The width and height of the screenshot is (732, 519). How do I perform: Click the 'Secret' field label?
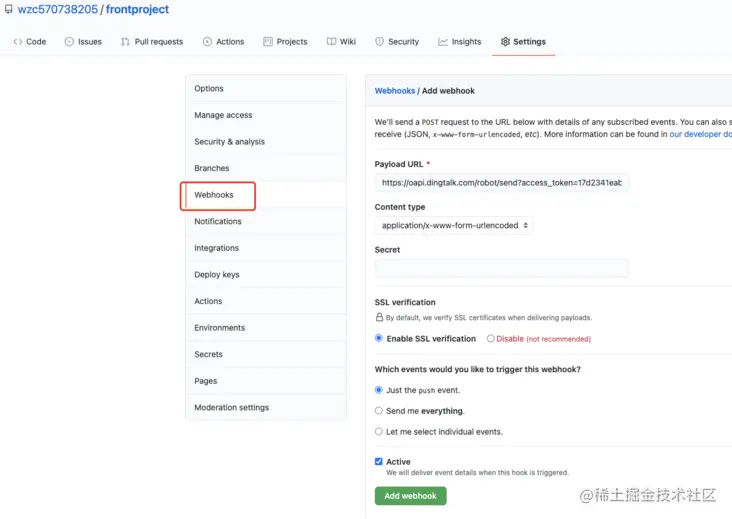[x=387, y=250]
